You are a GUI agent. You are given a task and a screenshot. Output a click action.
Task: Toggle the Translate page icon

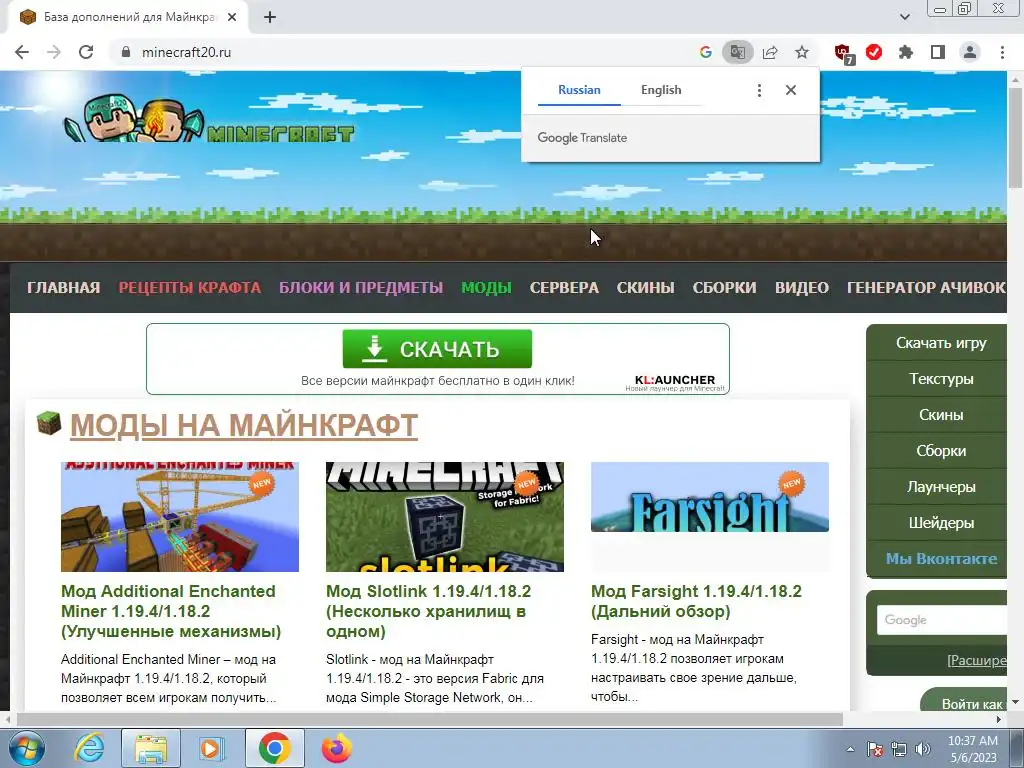[x=737, y=52]
